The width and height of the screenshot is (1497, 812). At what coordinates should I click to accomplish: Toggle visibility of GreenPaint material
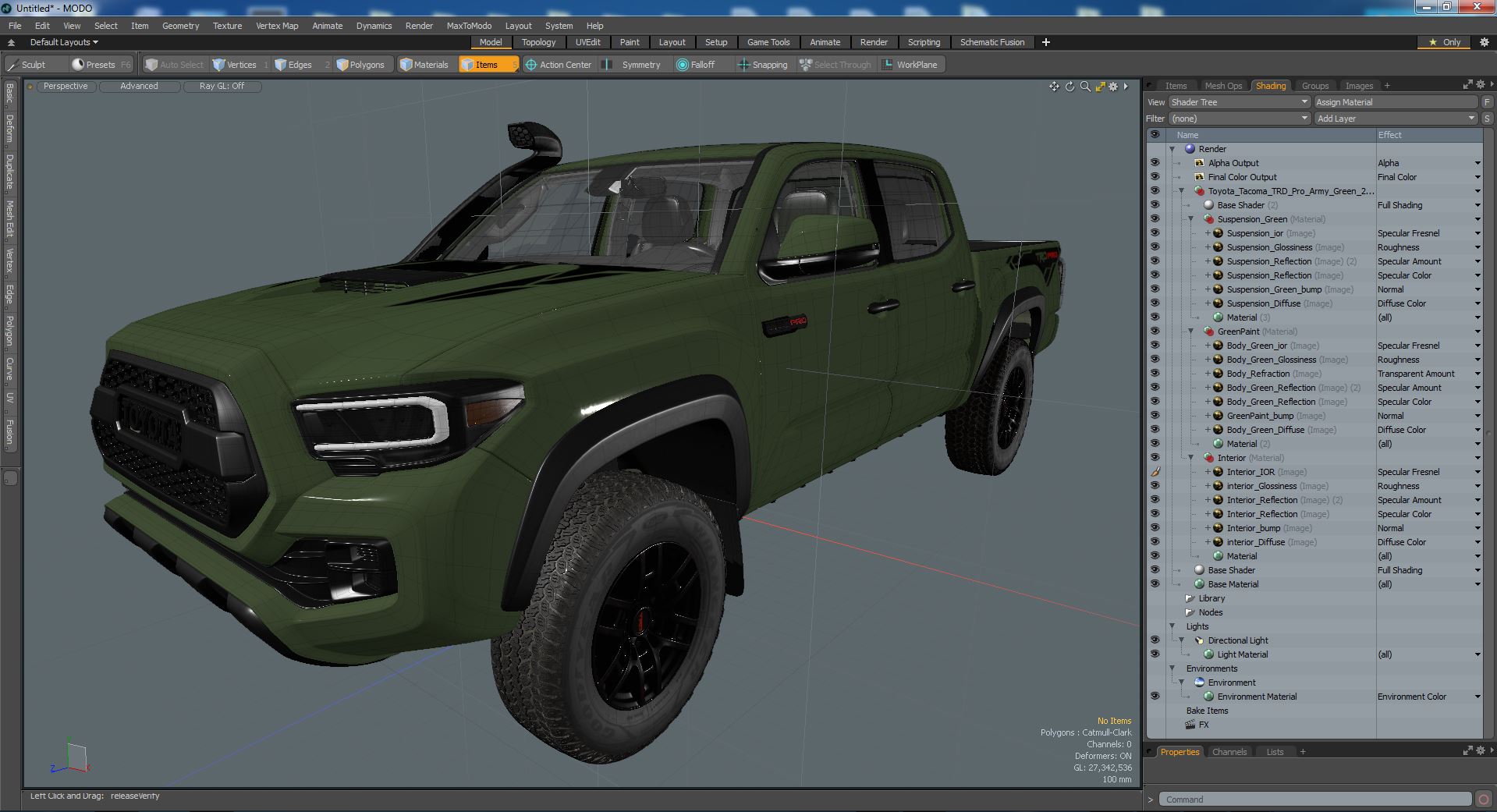click(1155, 332)
